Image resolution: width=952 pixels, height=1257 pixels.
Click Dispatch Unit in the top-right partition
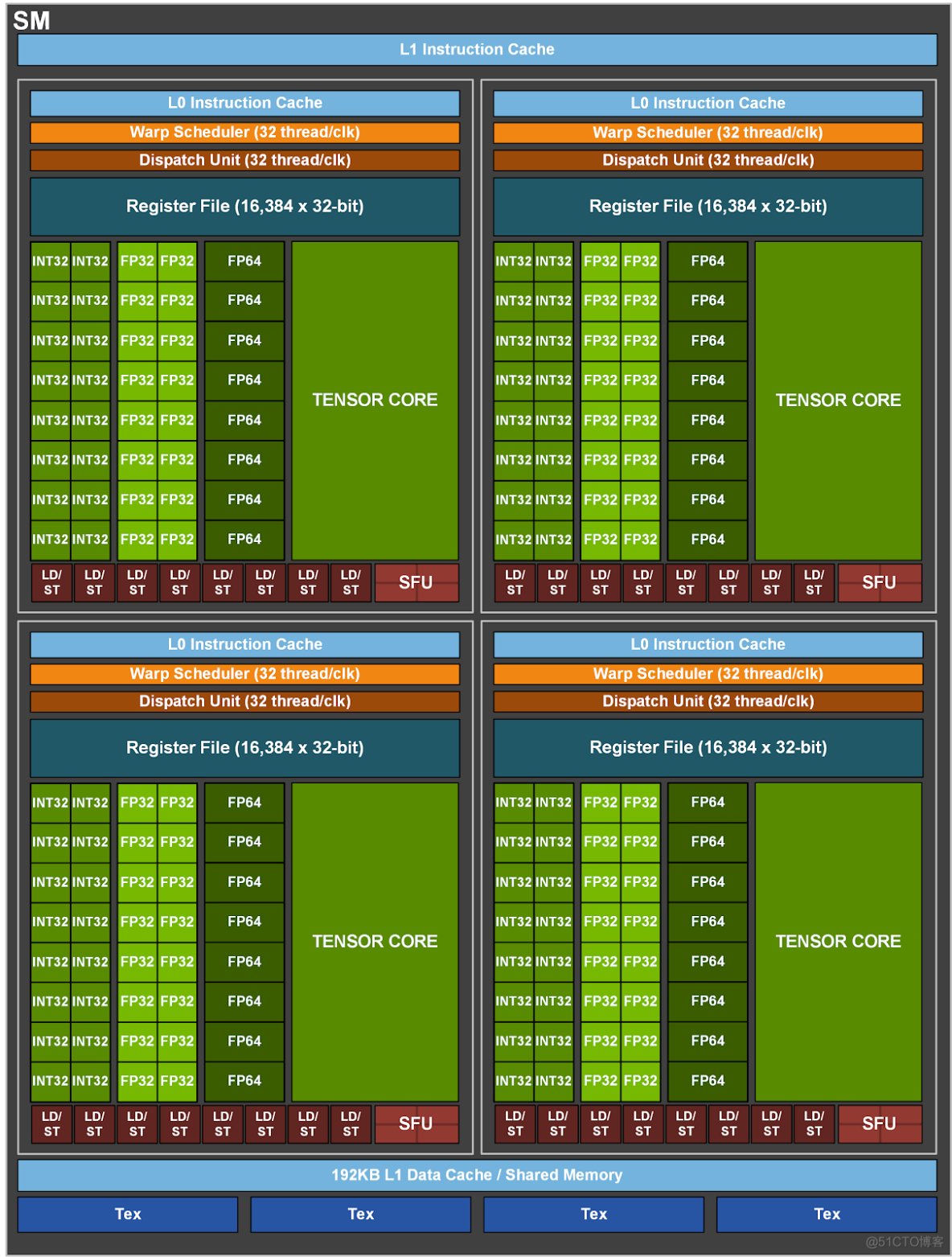click(x=708, y=160)
